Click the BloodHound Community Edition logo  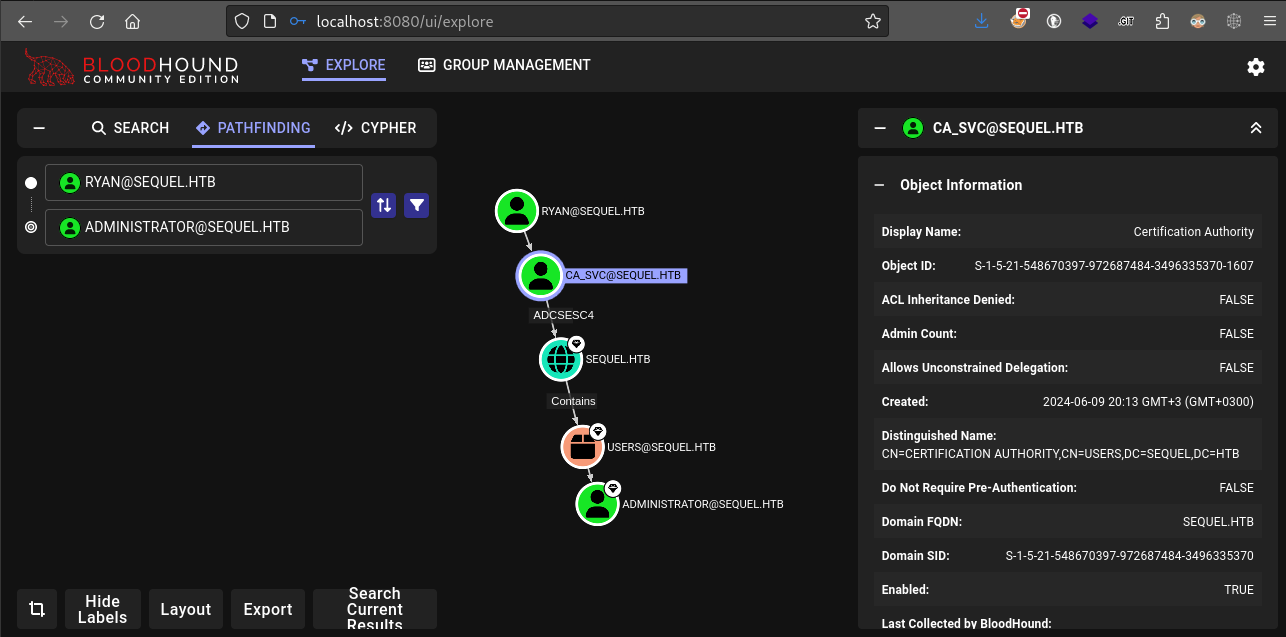point(131,66)
